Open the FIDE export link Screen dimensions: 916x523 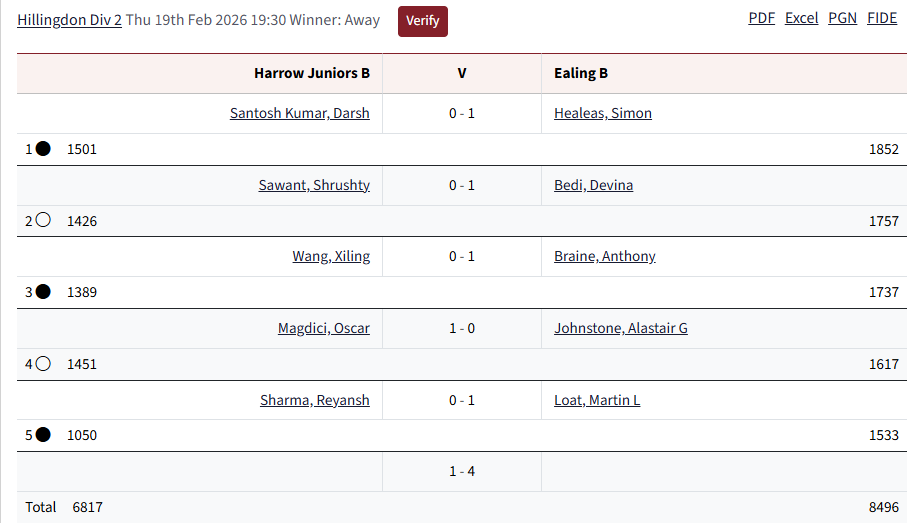click(x=882, y=18)
